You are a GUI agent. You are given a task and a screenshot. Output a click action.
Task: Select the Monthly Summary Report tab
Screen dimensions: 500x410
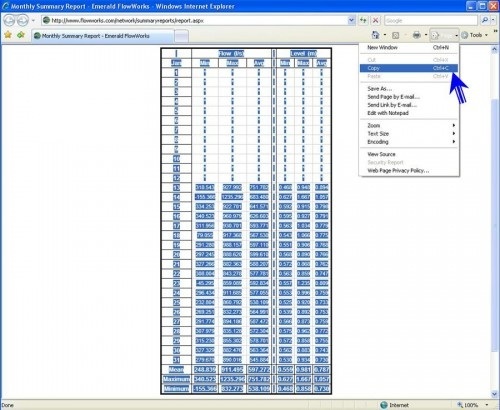(103, 36)
